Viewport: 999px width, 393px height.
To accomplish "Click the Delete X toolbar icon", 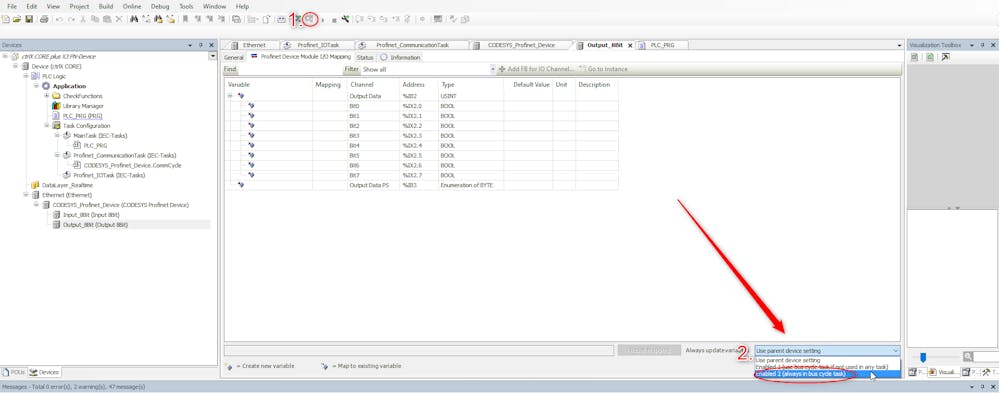I will point(119,19).
